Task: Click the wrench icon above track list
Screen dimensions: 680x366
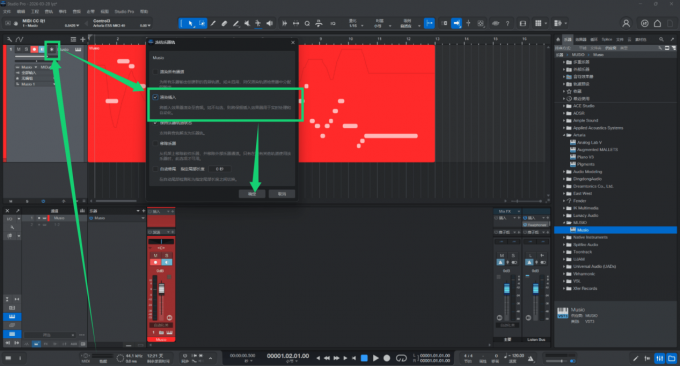Action: (9, 39)
